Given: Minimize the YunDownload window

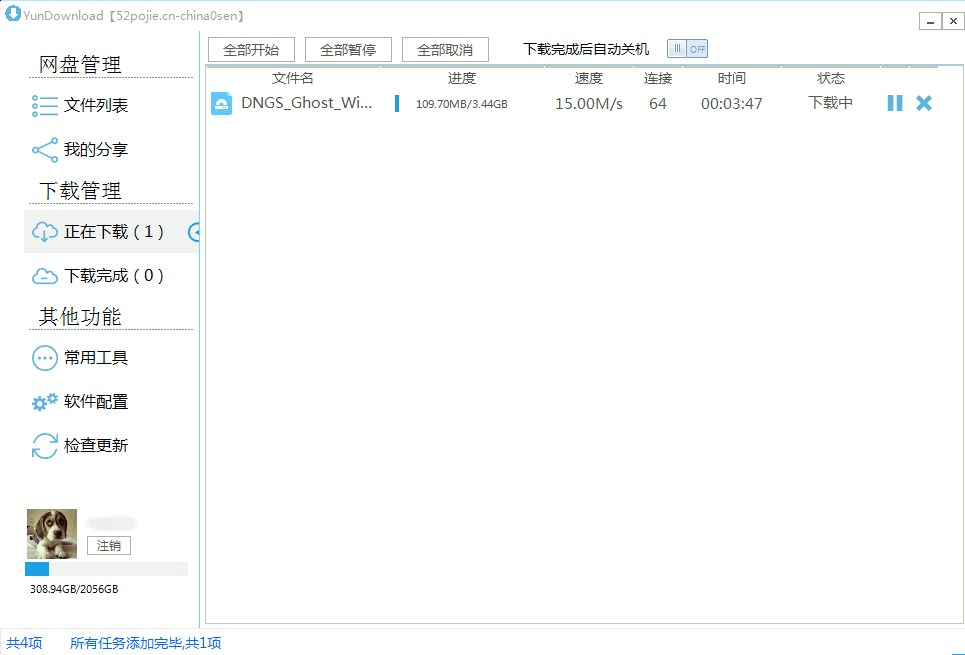Looking at the screenshot, I should coord(931,22).
